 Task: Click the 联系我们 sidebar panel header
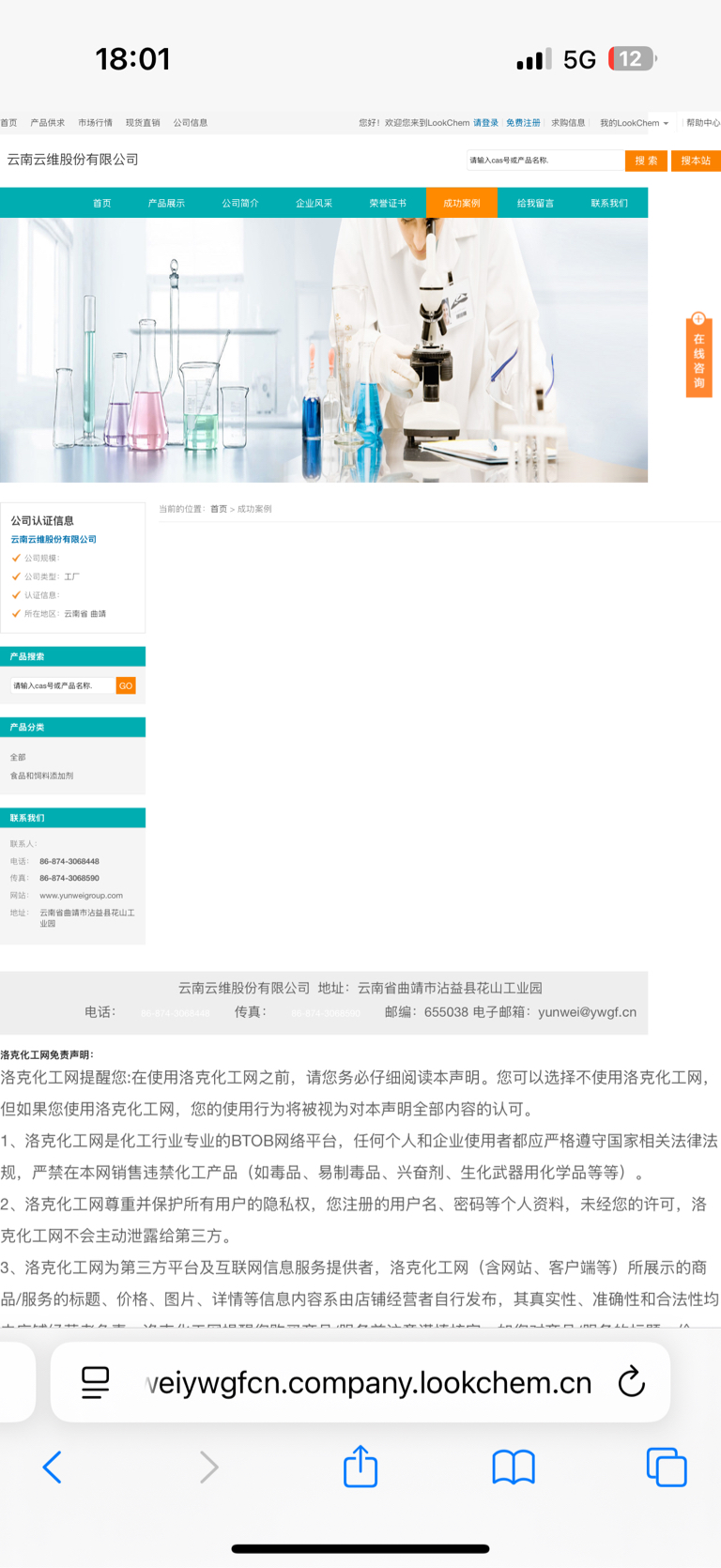tap(72, 818)
